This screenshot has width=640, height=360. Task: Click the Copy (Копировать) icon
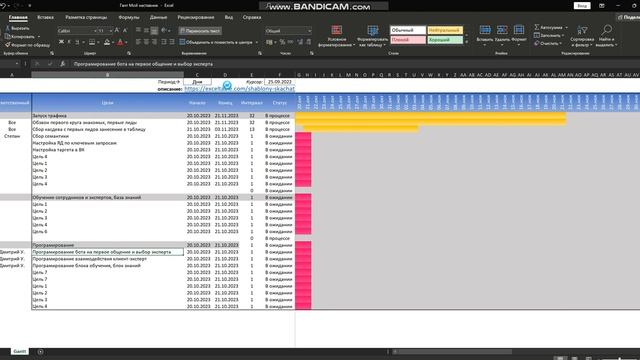7,36
